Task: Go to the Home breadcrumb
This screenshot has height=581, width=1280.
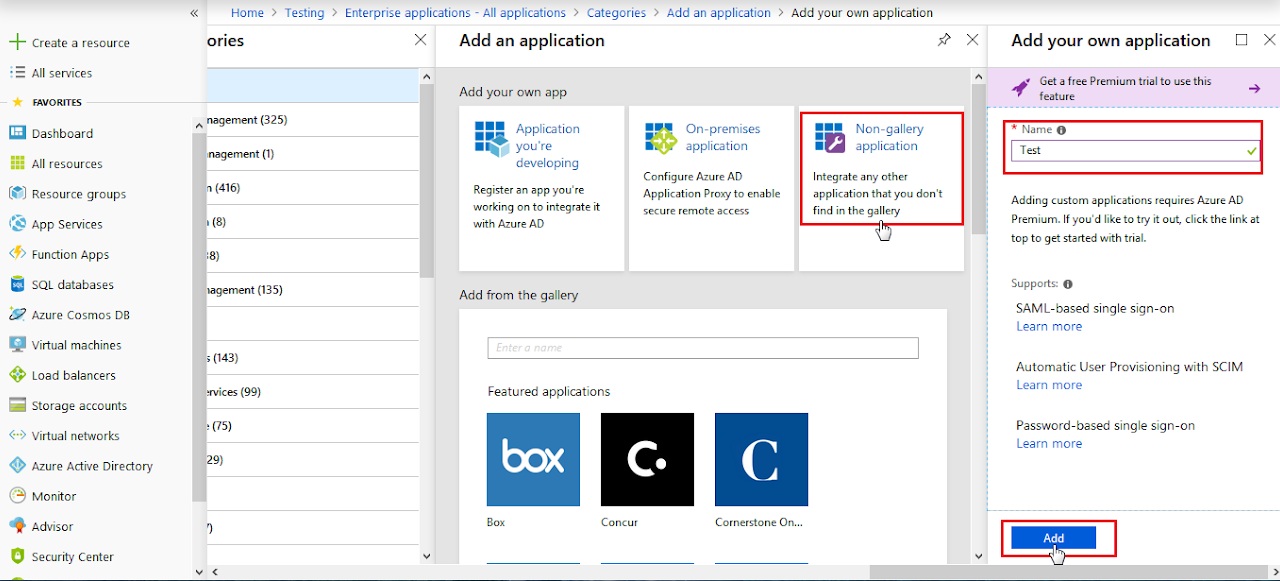Action: [247, 13]
